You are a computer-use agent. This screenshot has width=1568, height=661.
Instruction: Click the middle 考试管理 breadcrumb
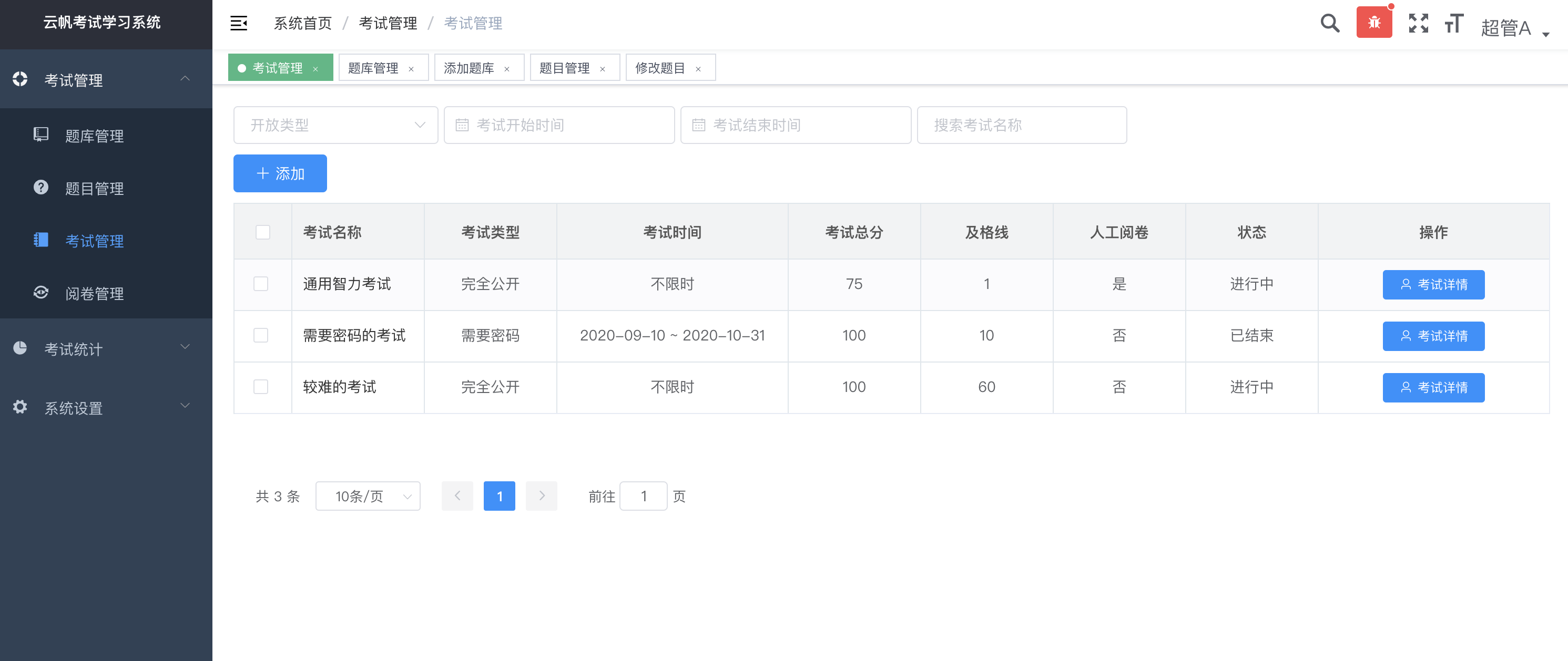(x=388, y=24)
